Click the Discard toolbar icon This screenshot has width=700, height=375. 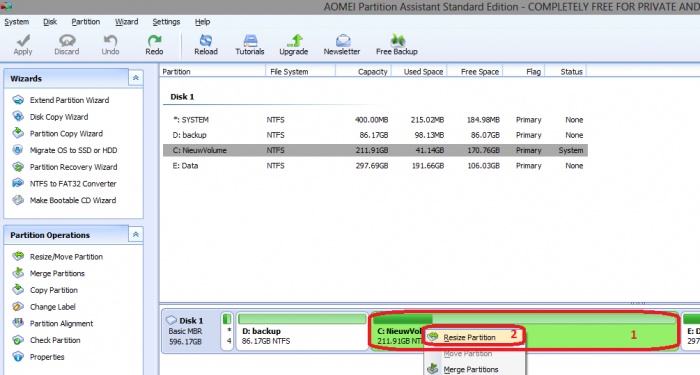click(67, 40)
